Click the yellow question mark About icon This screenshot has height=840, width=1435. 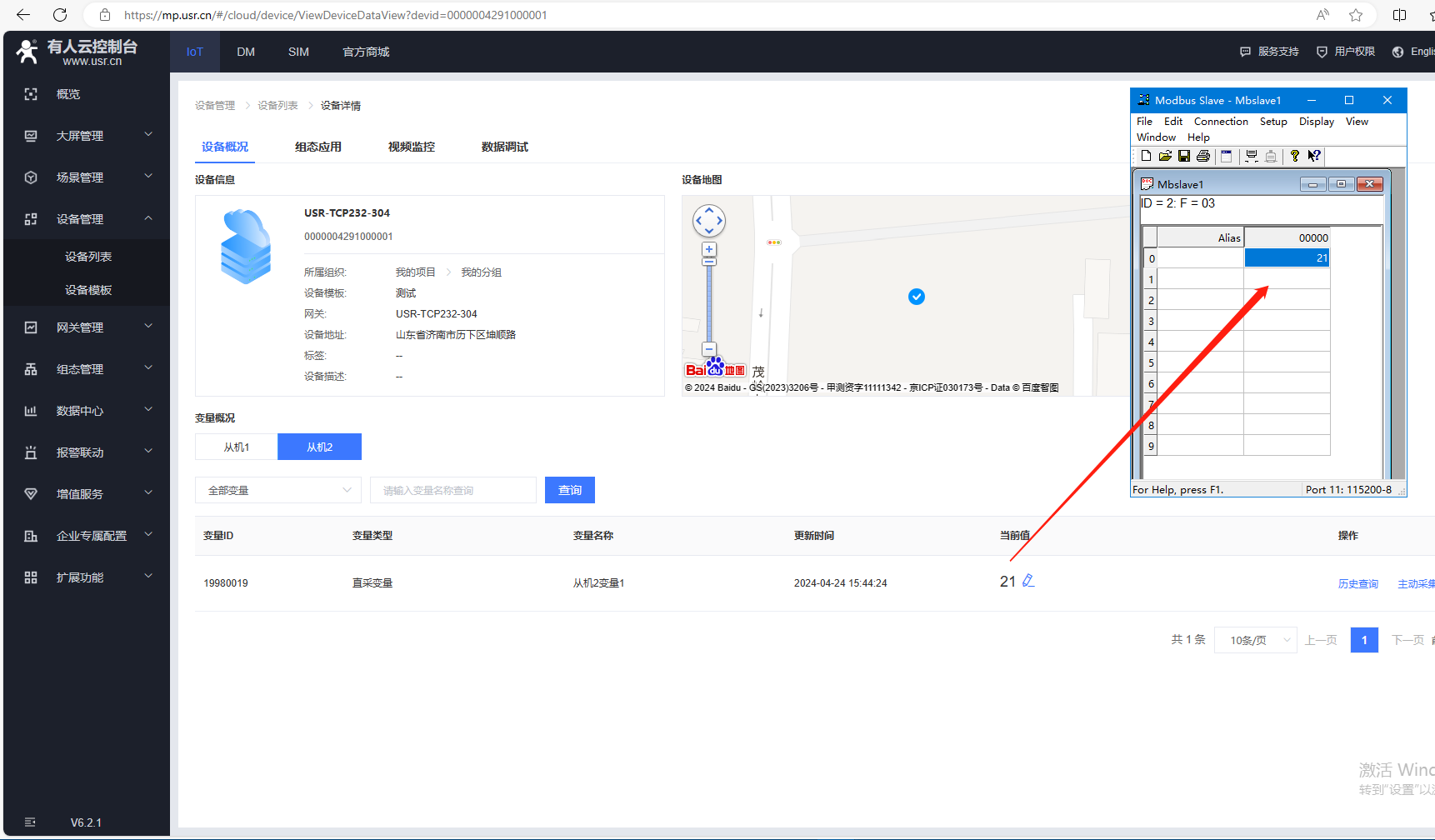pos(1294,156)
